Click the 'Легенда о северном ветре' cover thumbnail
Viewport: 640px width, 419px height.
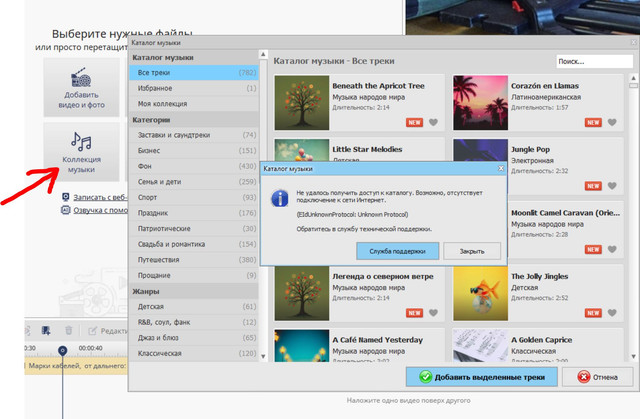click(302, 293)
